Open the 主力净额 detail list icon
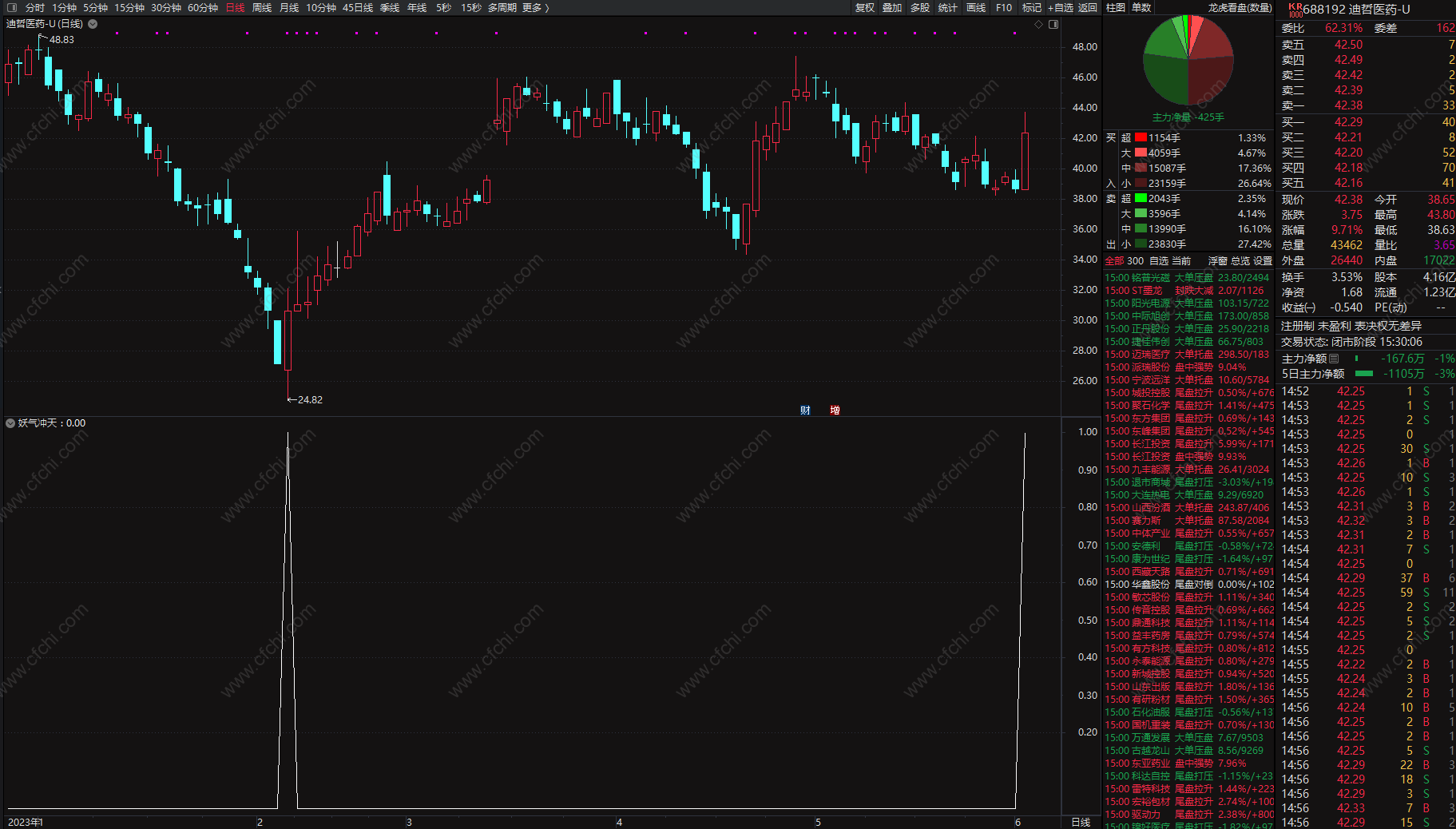This screenshot has height=829, width=1456. point(1334,359)
